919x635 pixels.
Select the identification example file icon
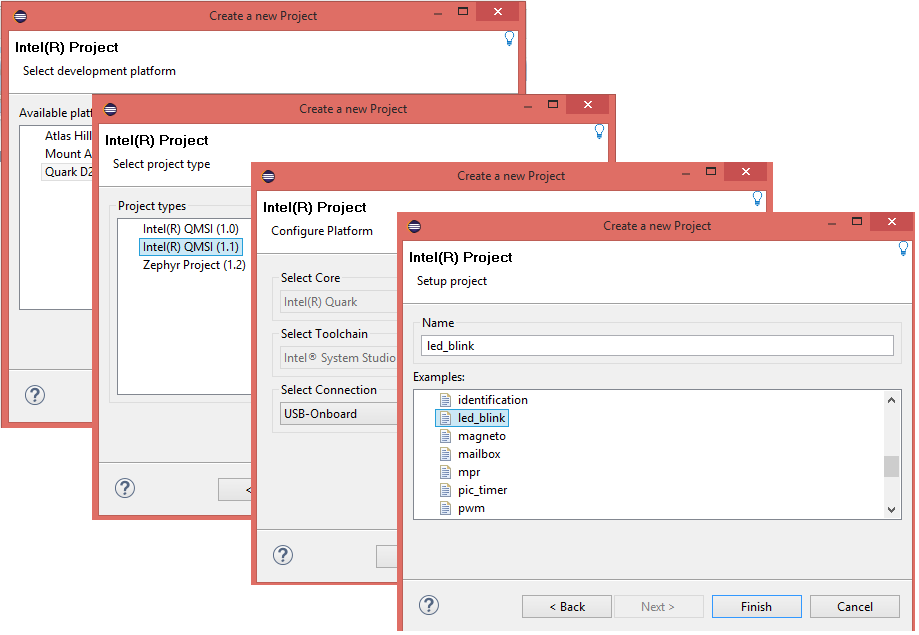(445, 400)
